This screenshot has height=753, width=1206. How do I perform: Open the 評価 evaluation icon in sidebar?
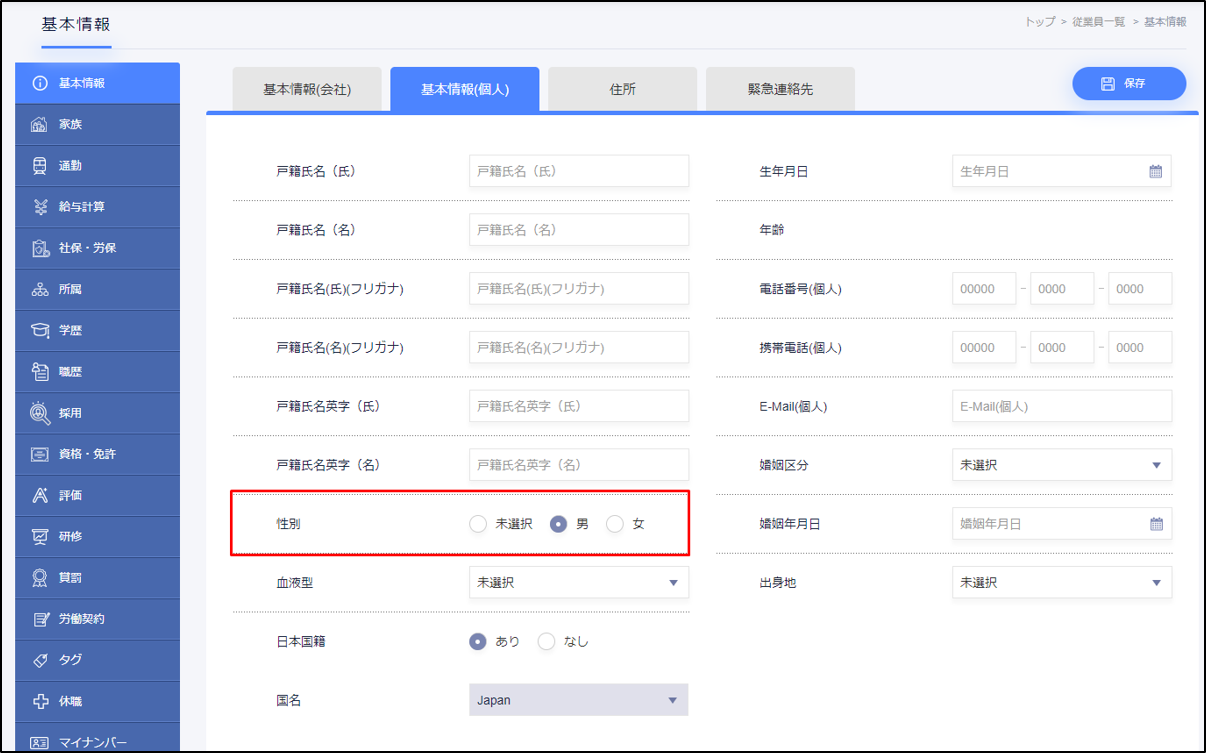(40, 495)
